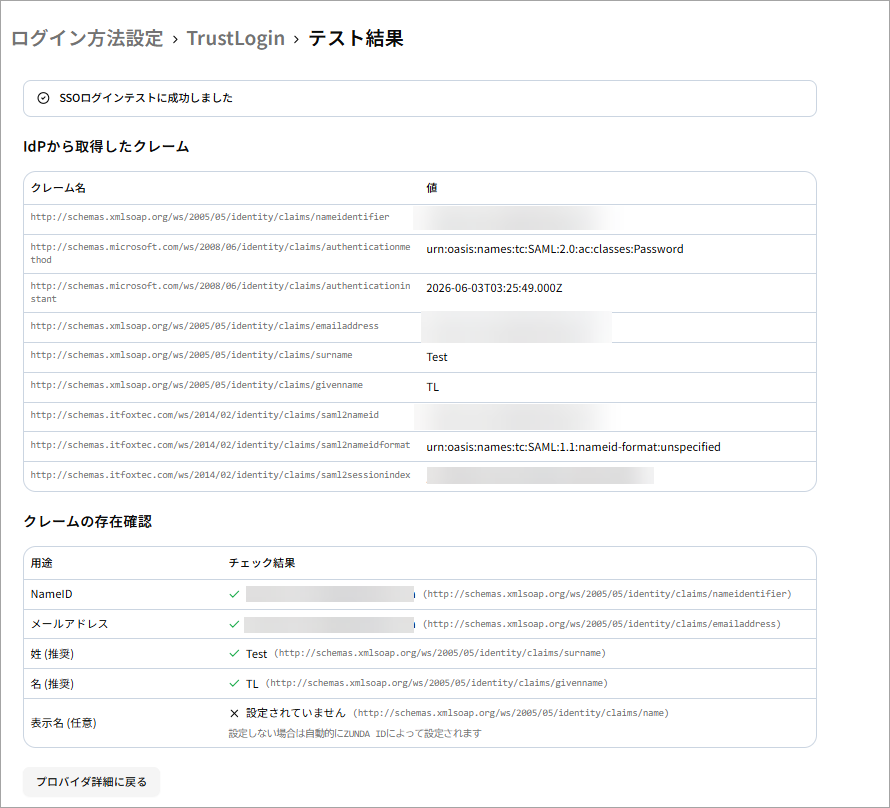Select the givenname URL in 名 check row
Image resolution: width=890 pixels, height=808 pixels.
click(436, 683)
